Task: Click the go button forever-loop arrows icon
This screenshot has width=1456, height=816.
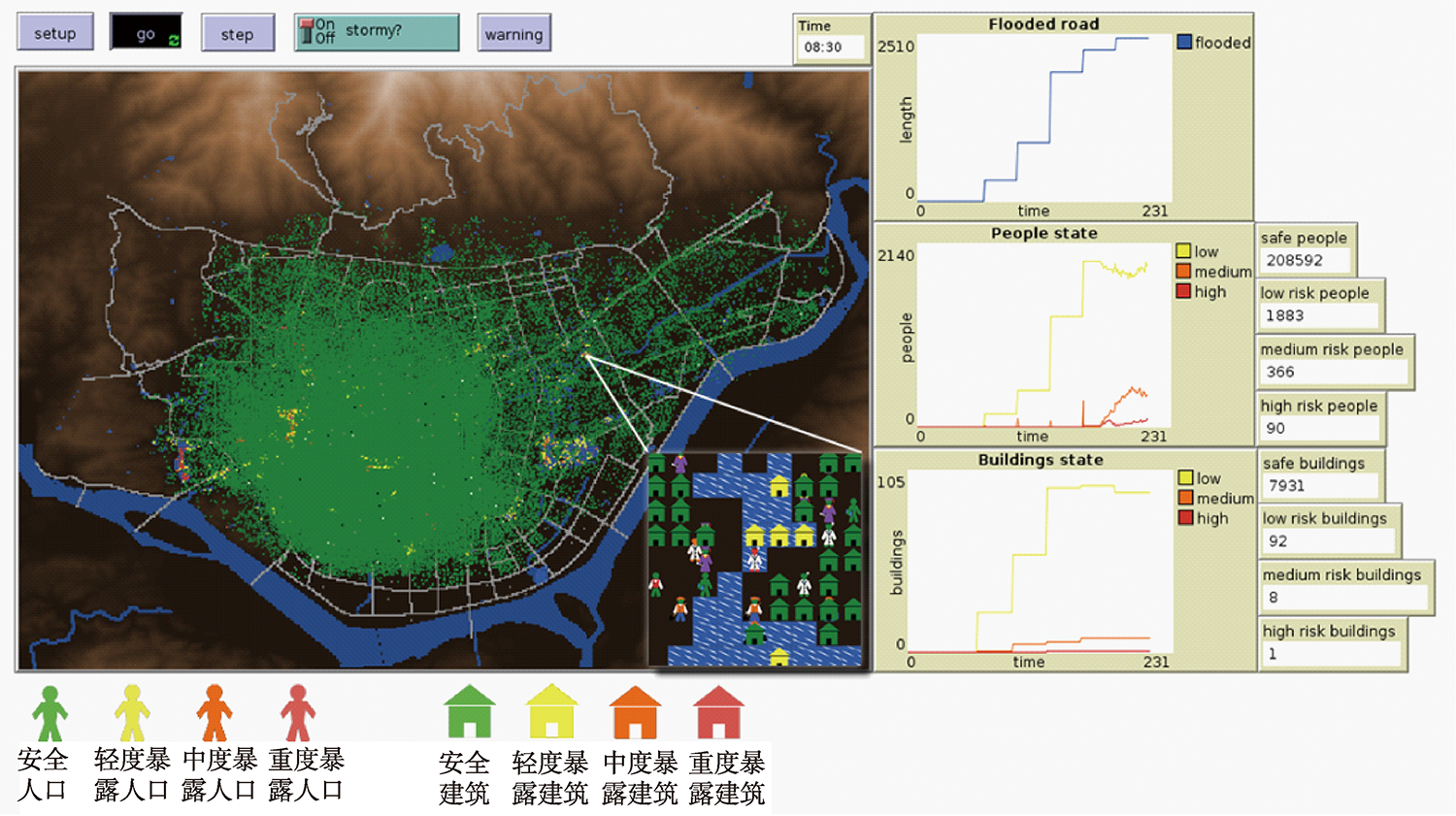Action: point(174,40)
